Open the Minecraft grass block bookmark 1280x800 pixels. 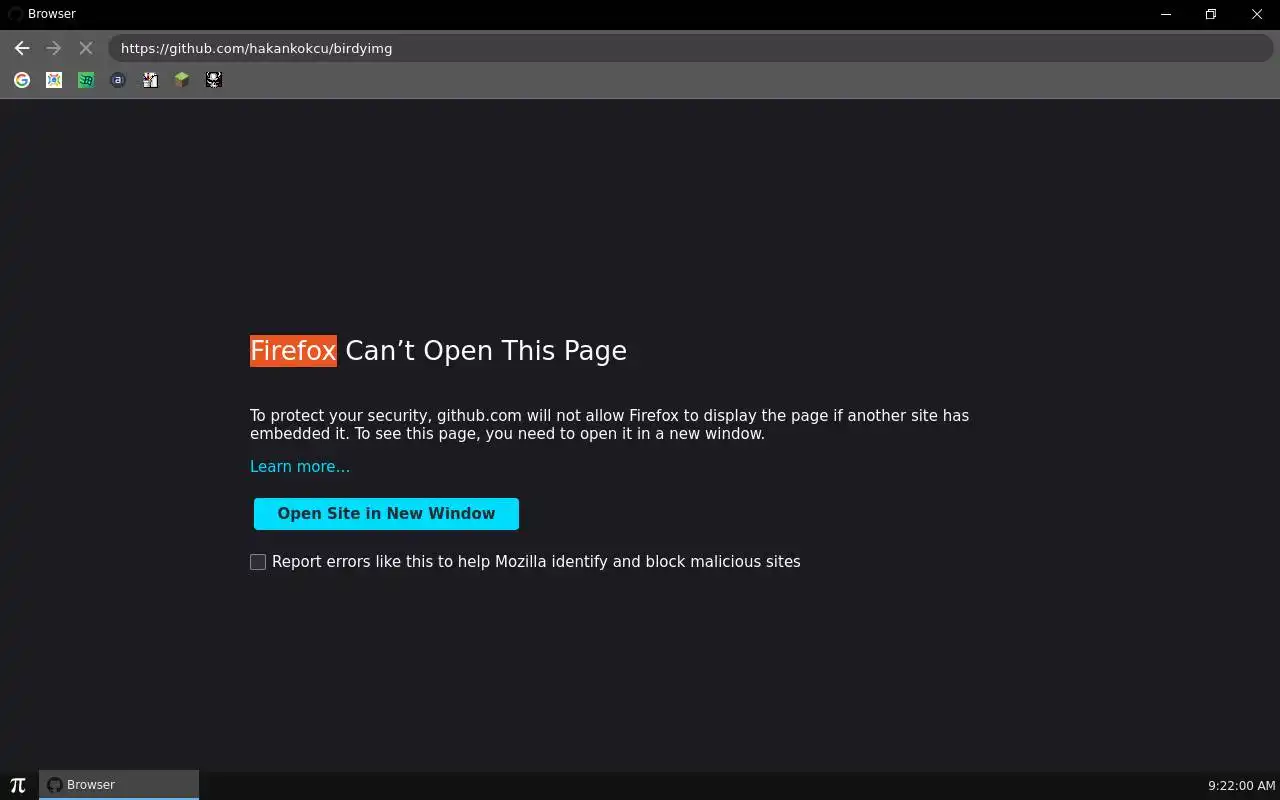[182, 80]
